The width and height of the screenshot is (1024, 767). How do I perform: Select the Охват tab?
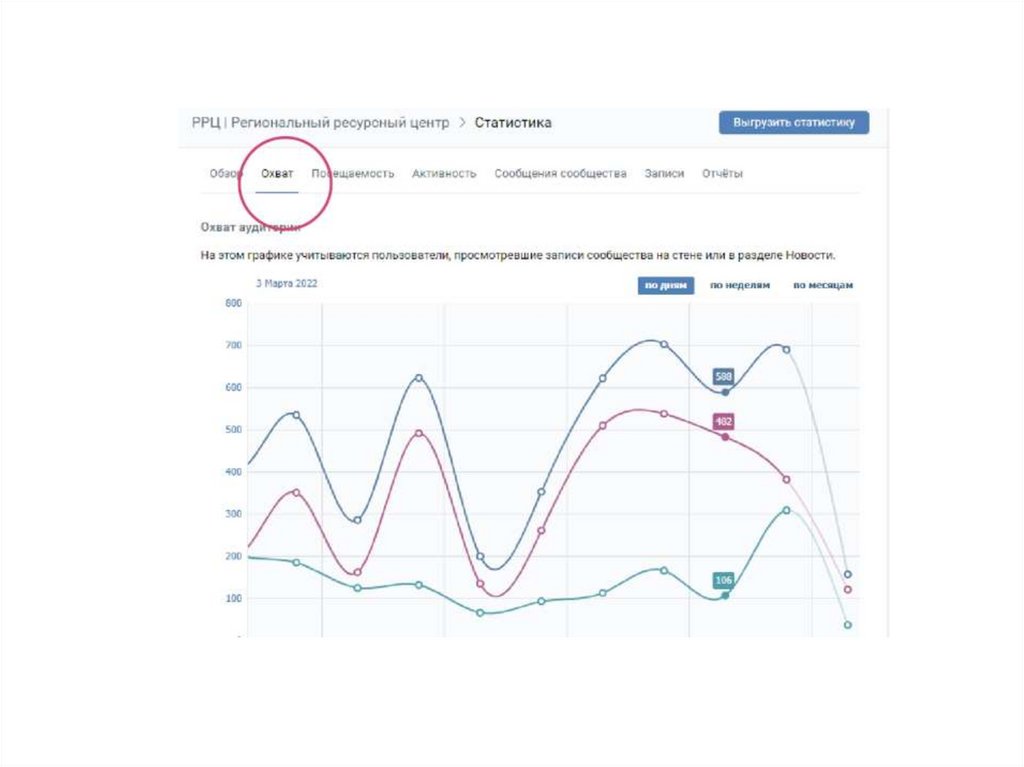(277, 173)
